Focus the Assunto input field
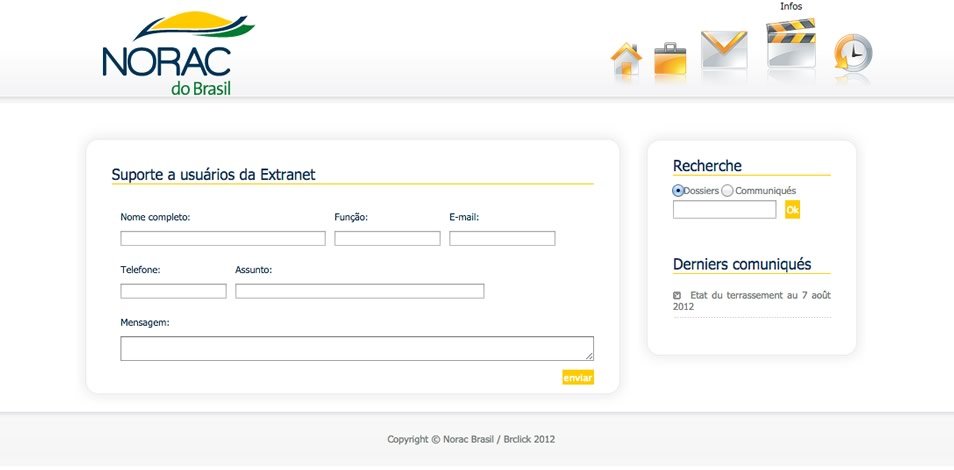954x470 pixels. [360, 291]
